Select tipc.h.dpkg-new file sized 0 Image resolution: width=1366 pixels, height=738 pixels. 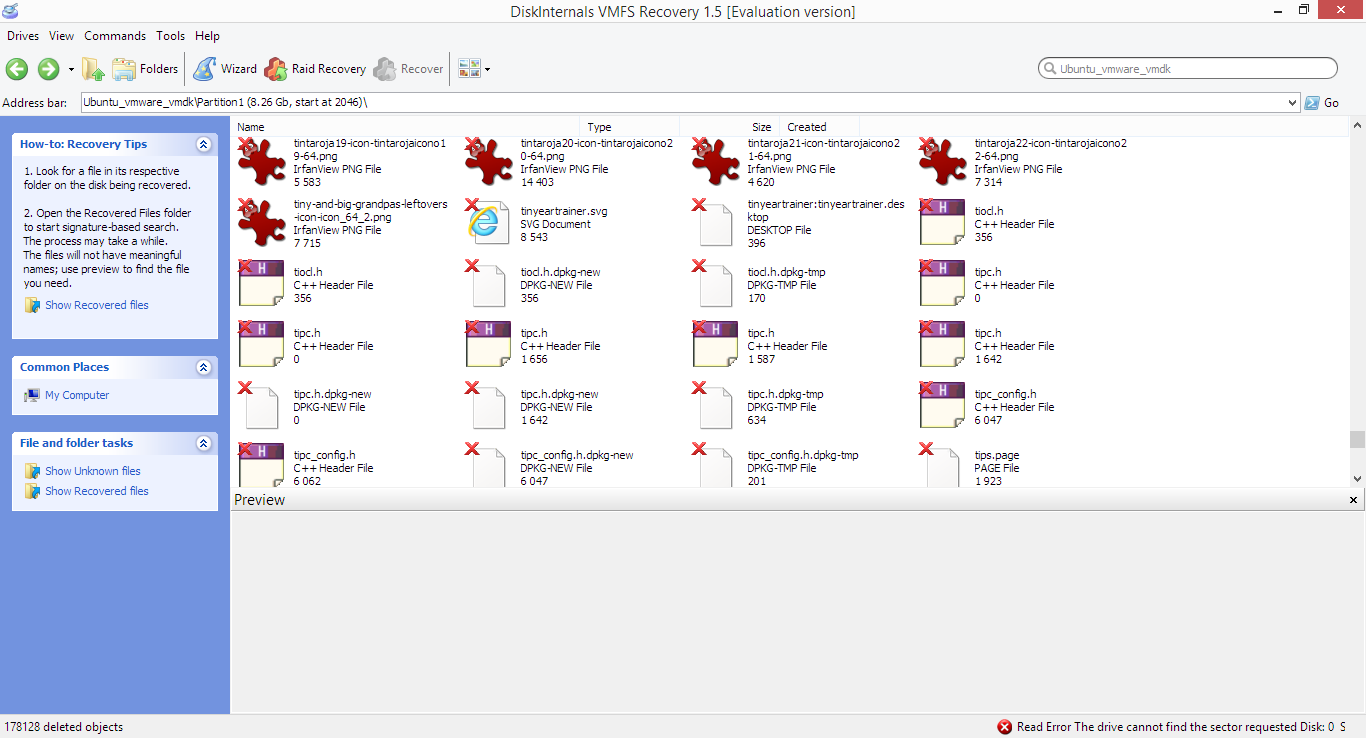(261, 405)
